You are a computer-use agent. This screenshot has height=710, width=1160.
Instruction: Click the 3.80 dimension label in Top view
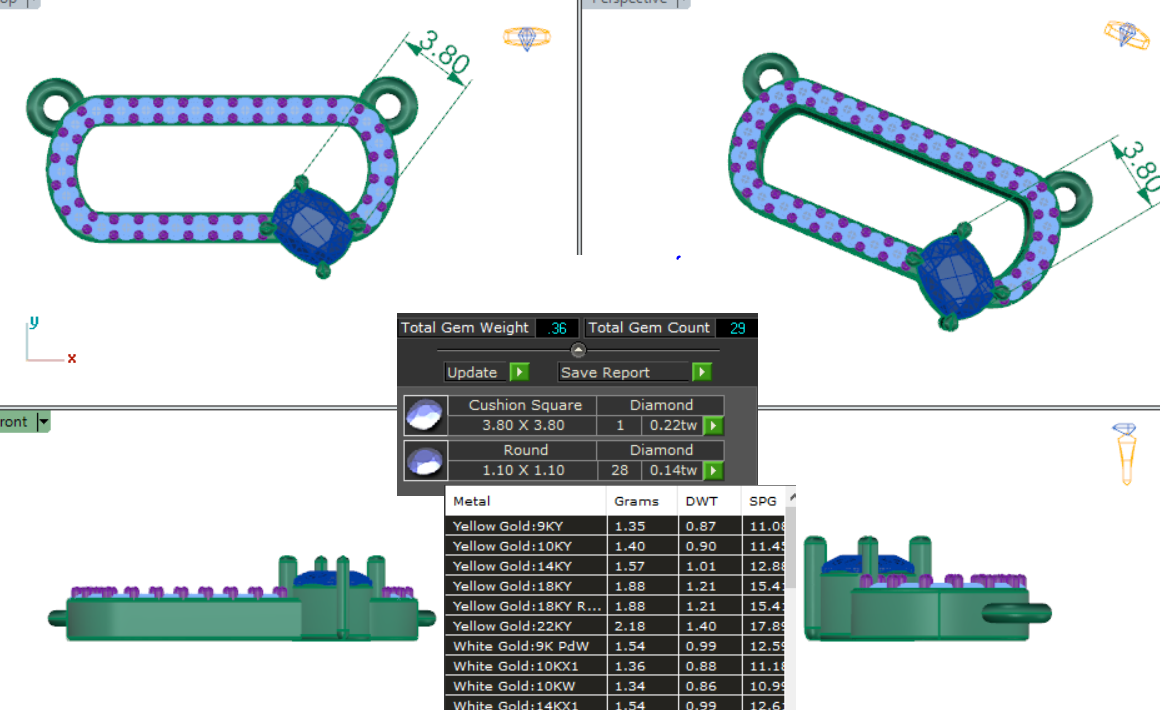[445, 53]
